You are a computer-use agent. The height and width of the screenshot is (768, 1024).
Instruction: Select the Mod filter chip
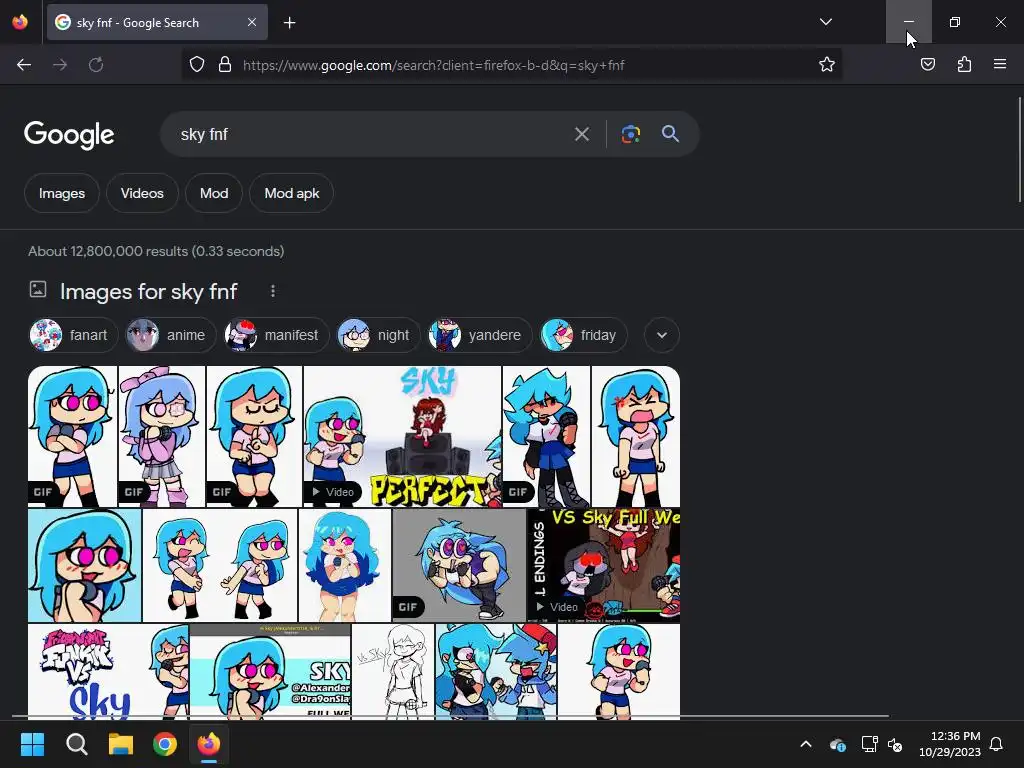(x=214, y=193)
